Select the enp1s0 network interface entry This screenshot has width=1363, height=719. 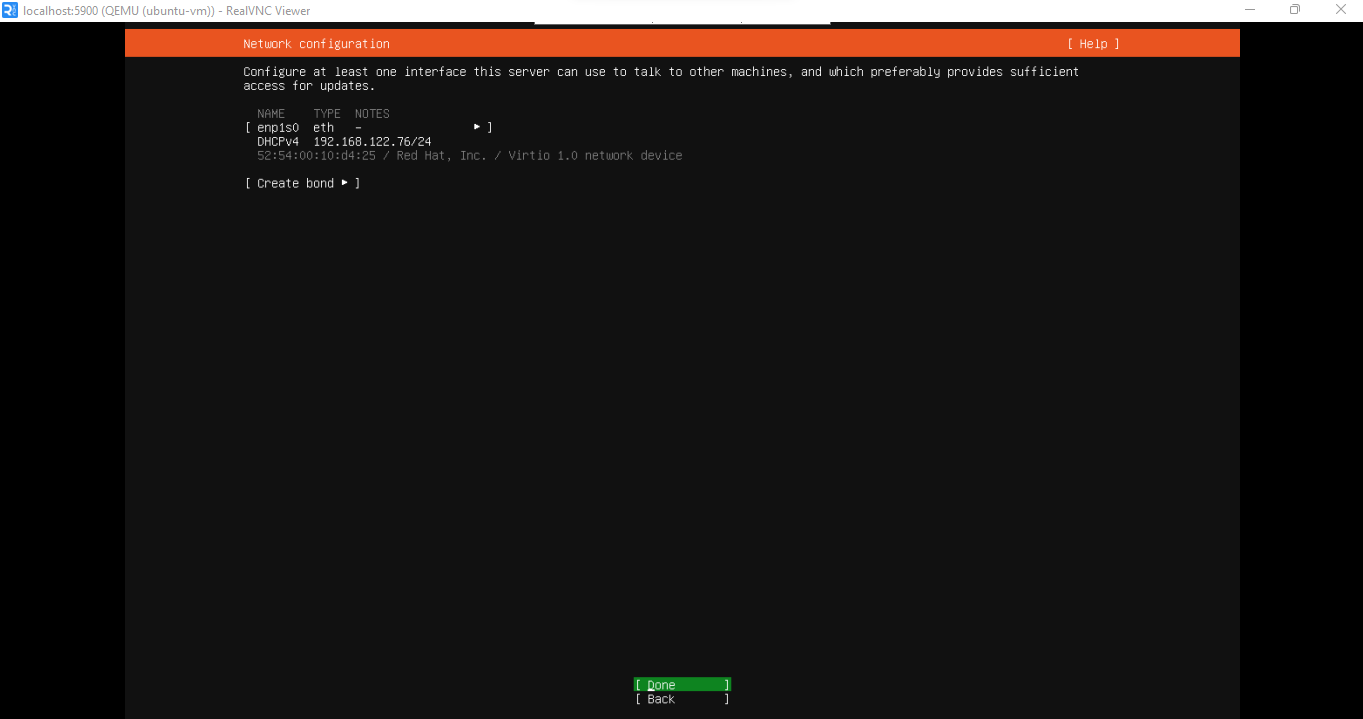[x=369, y=128]
